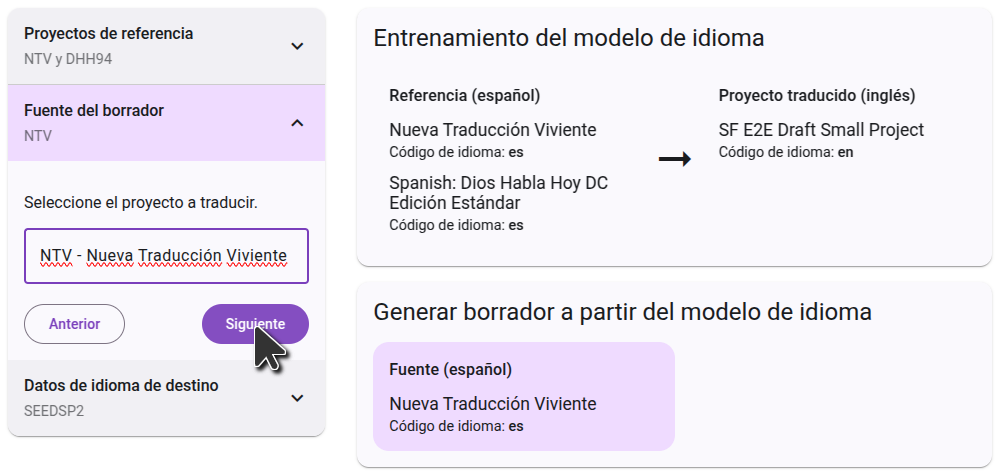Image resolution: width=1000 pixels, height=475 pixels.
Task: Expand the Proyectos de referencia chevron
Action: click(x=296, y=46)
